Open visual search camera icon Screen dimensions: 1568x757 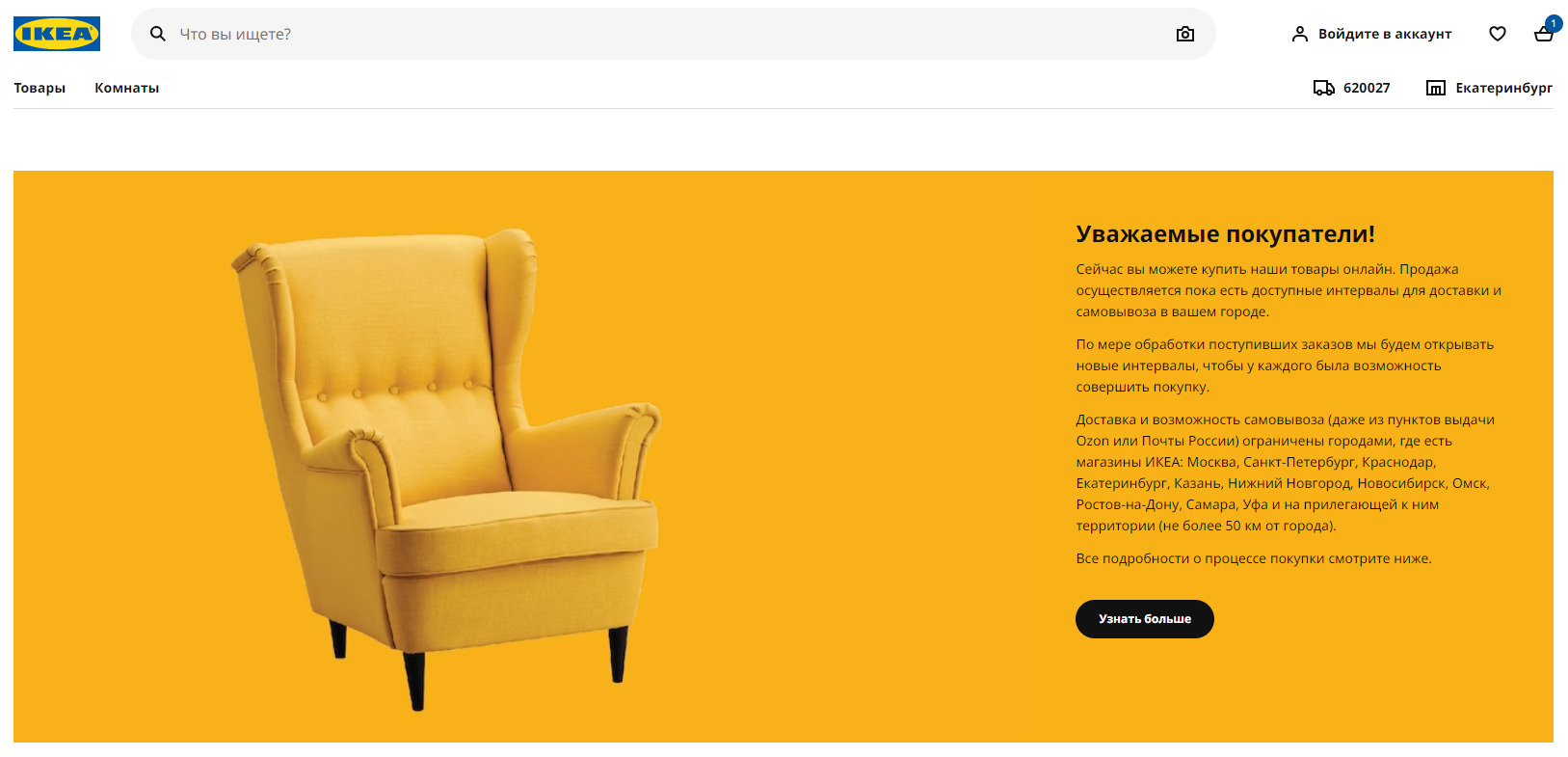[x=1185, y=34]
